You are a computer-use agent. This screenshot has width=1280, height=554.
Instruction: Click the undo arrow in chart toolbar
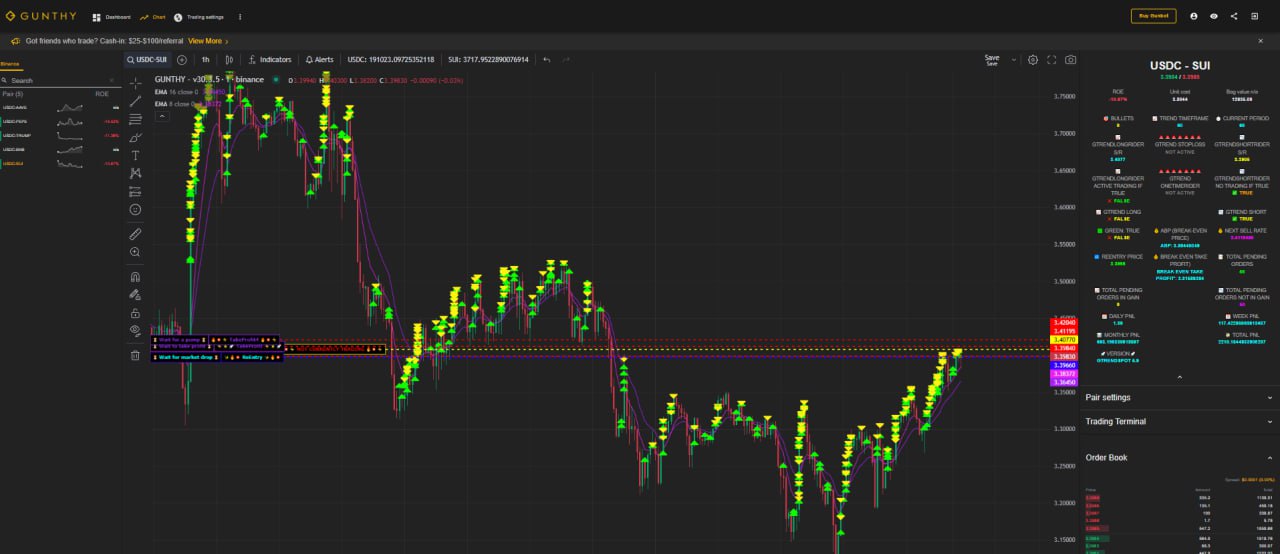546,59
